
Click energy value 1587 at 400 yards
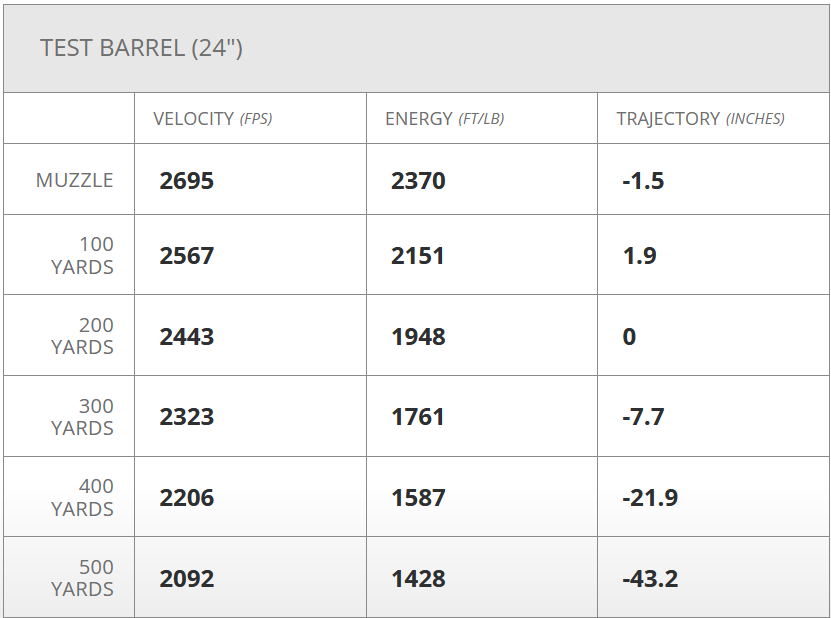click(418, 498)
